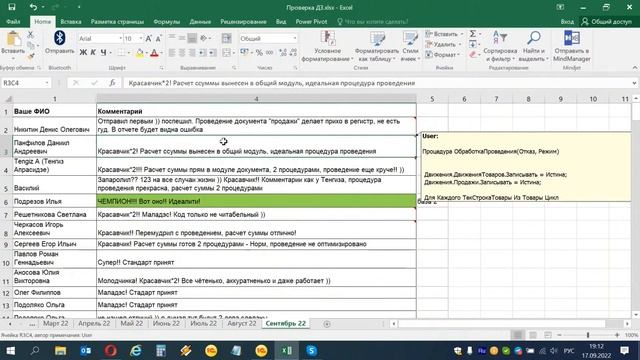Open Skype from the taskbar
Viewport: 640px width, 360px height.
[x=311, y=351]
